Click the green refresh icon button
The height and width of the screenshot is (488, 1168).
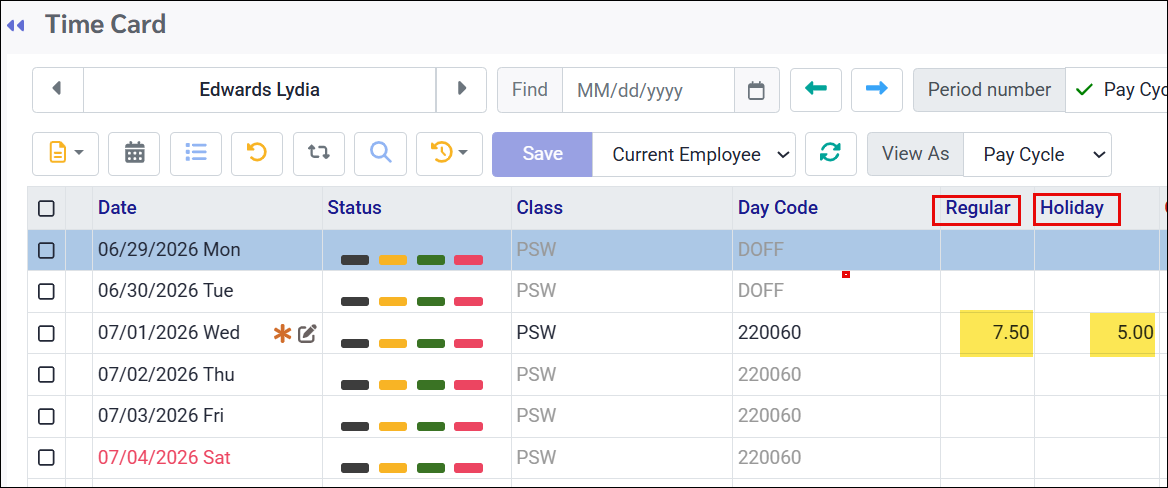(831, 153)
